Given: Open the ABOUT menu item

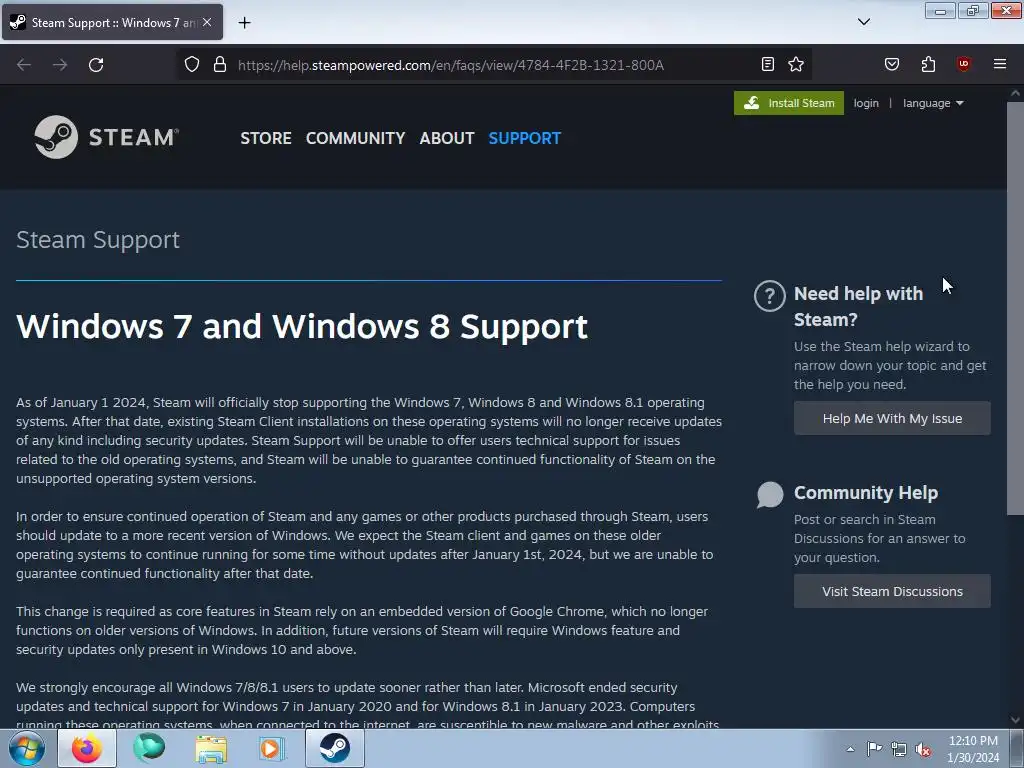Looking at the screenshot, I should click(447, 138).
